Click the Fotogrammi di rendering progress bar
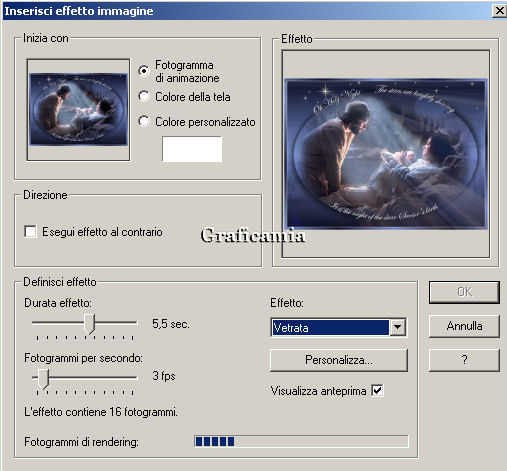The height and width of the screenshot is (471, 507). pos(301,441)
